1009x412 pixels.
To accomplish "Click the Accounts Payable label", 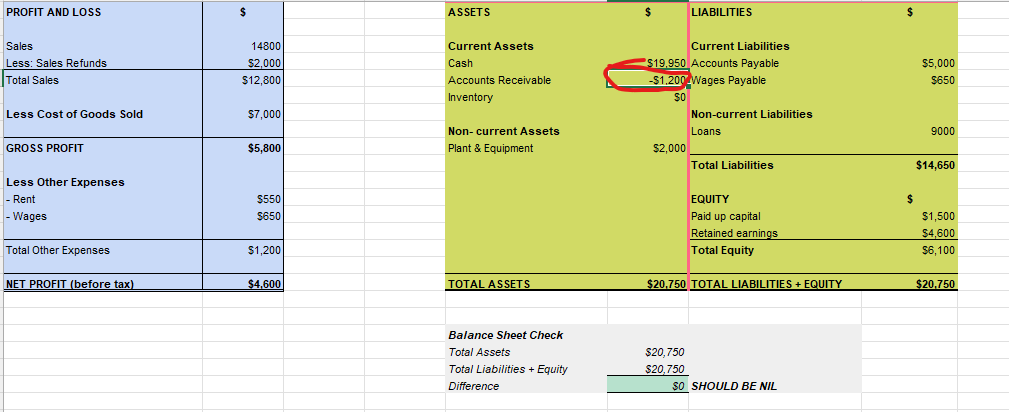I will point(735,63).
